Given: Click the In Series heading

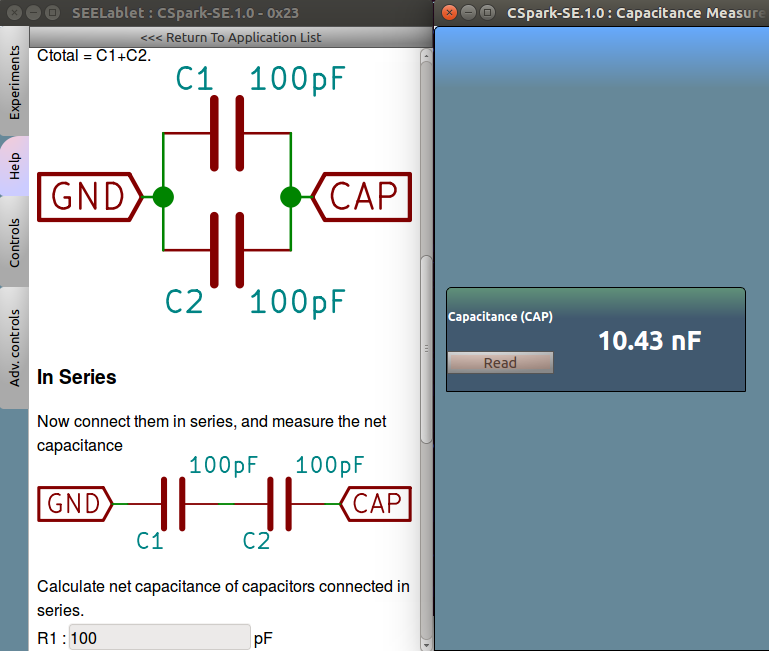Looking at the screenshot, I should click(77, 377).
